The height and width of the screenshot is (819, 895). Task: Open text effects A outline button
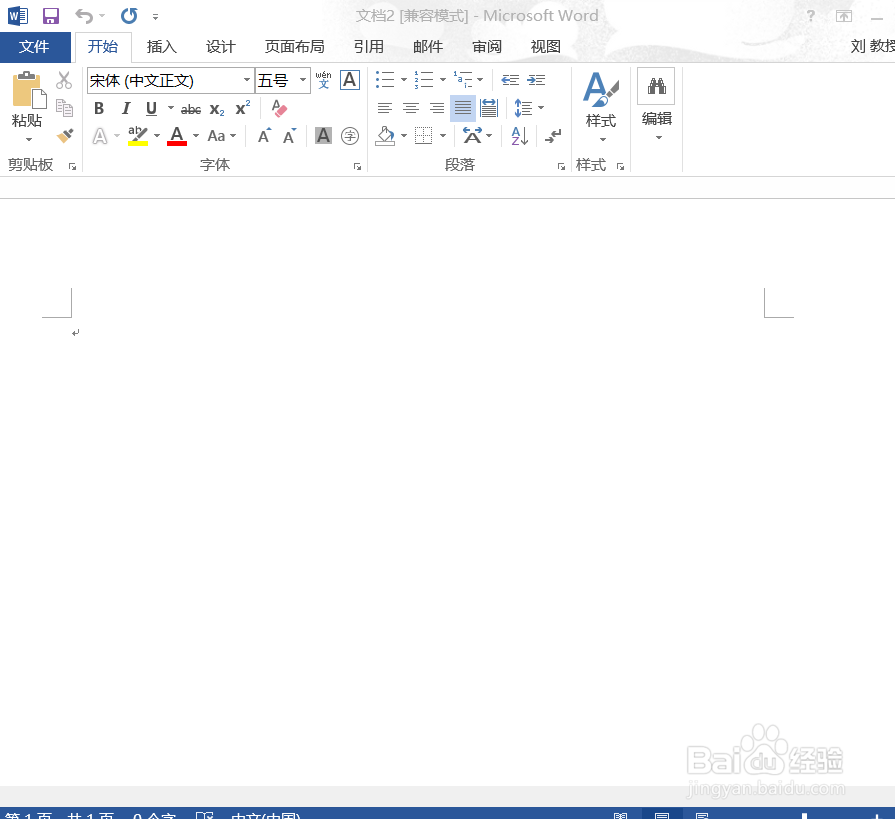(100, 136)
